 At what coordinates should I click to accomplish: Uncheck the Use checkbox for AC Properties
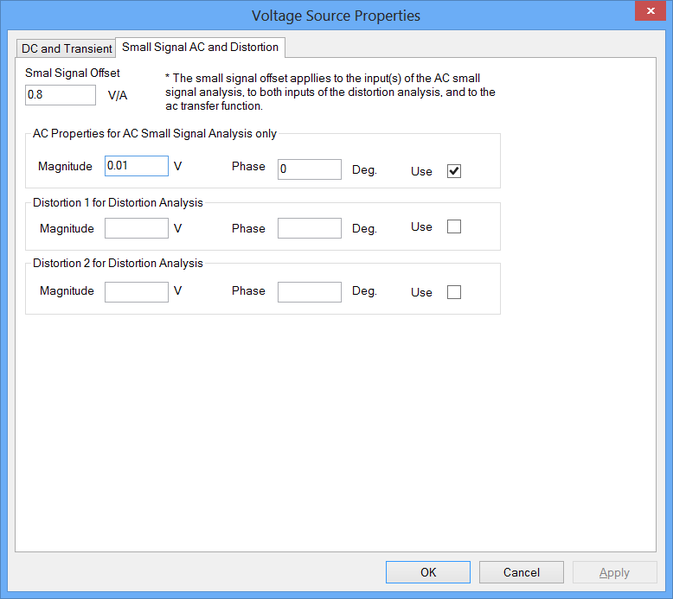454,171
